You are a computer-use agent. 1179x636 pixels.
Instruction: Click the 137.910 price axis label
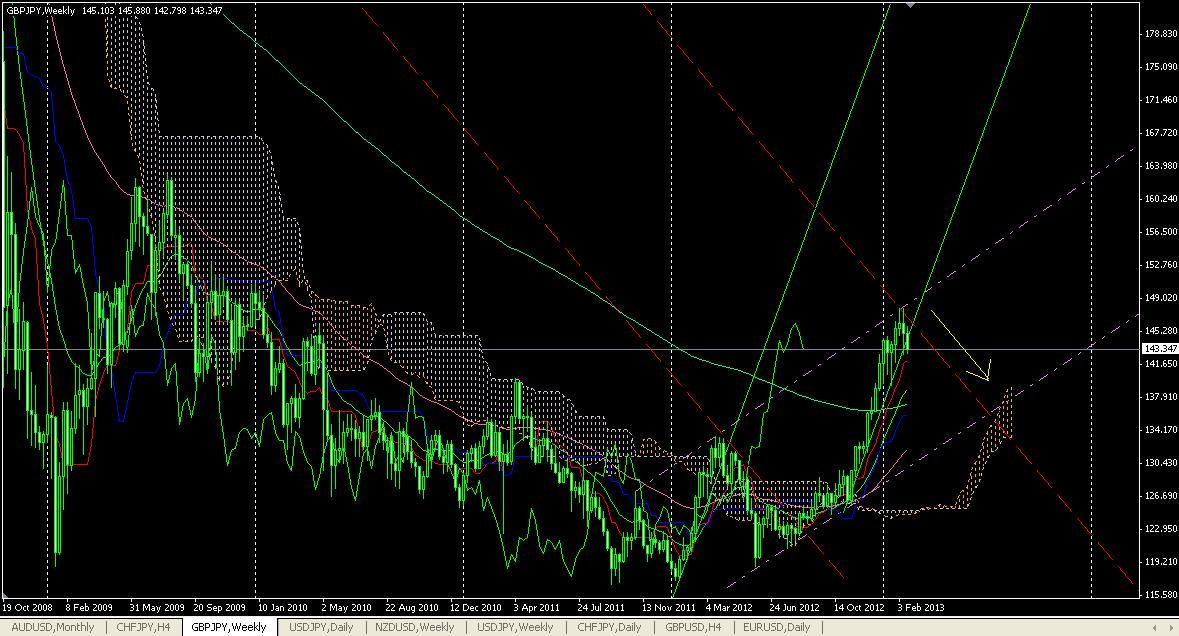coord(1161,396)
